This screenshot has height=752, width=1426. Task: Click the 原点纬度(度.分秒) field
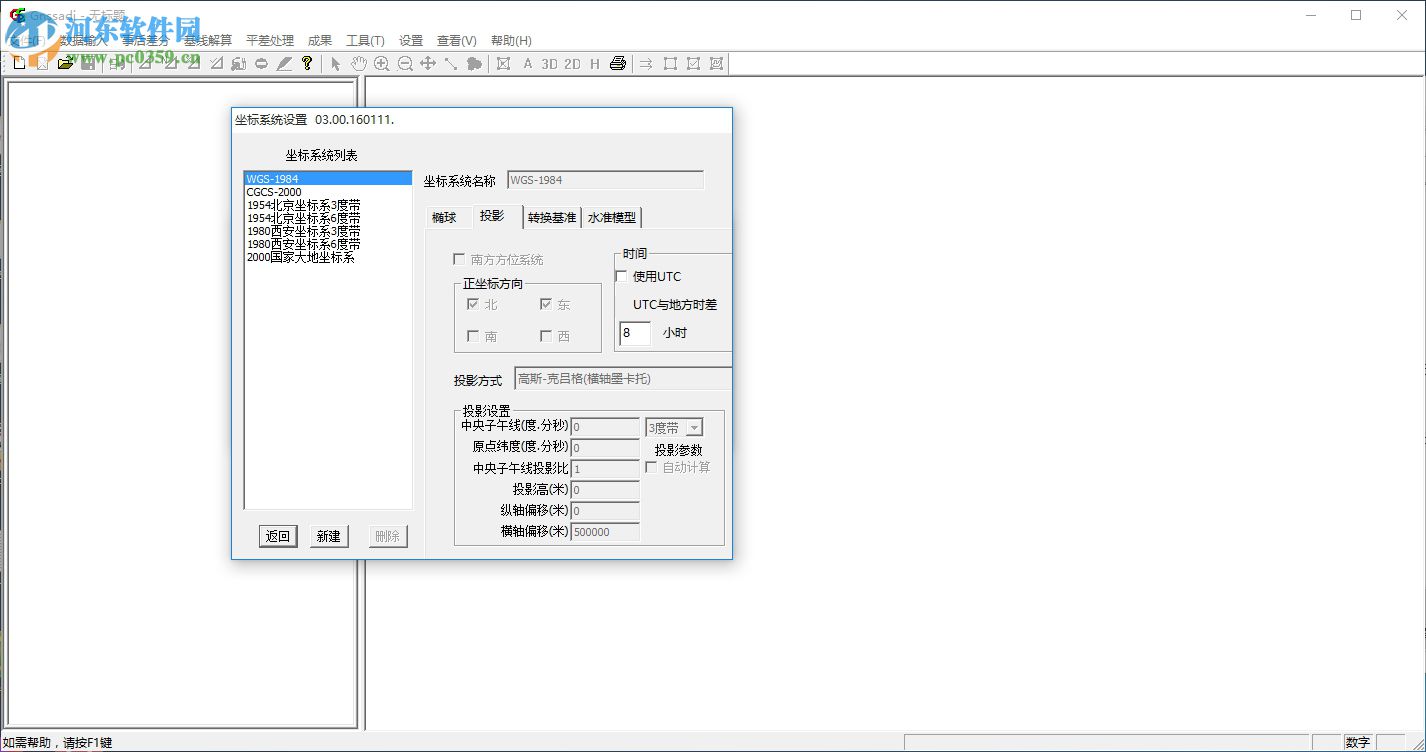point(605,448)
